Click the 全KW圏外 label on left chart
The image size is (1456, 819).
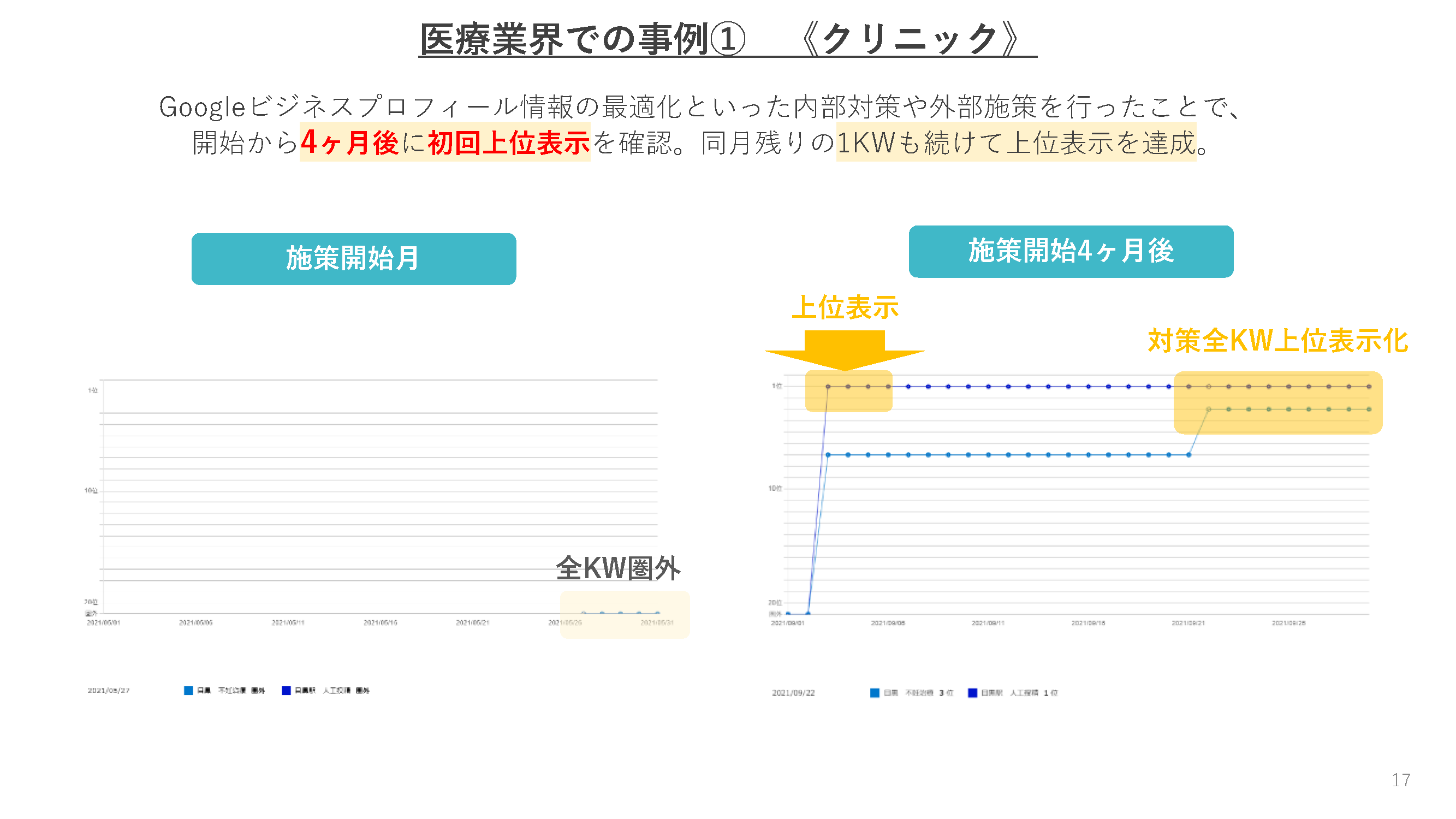pos(618,568)
